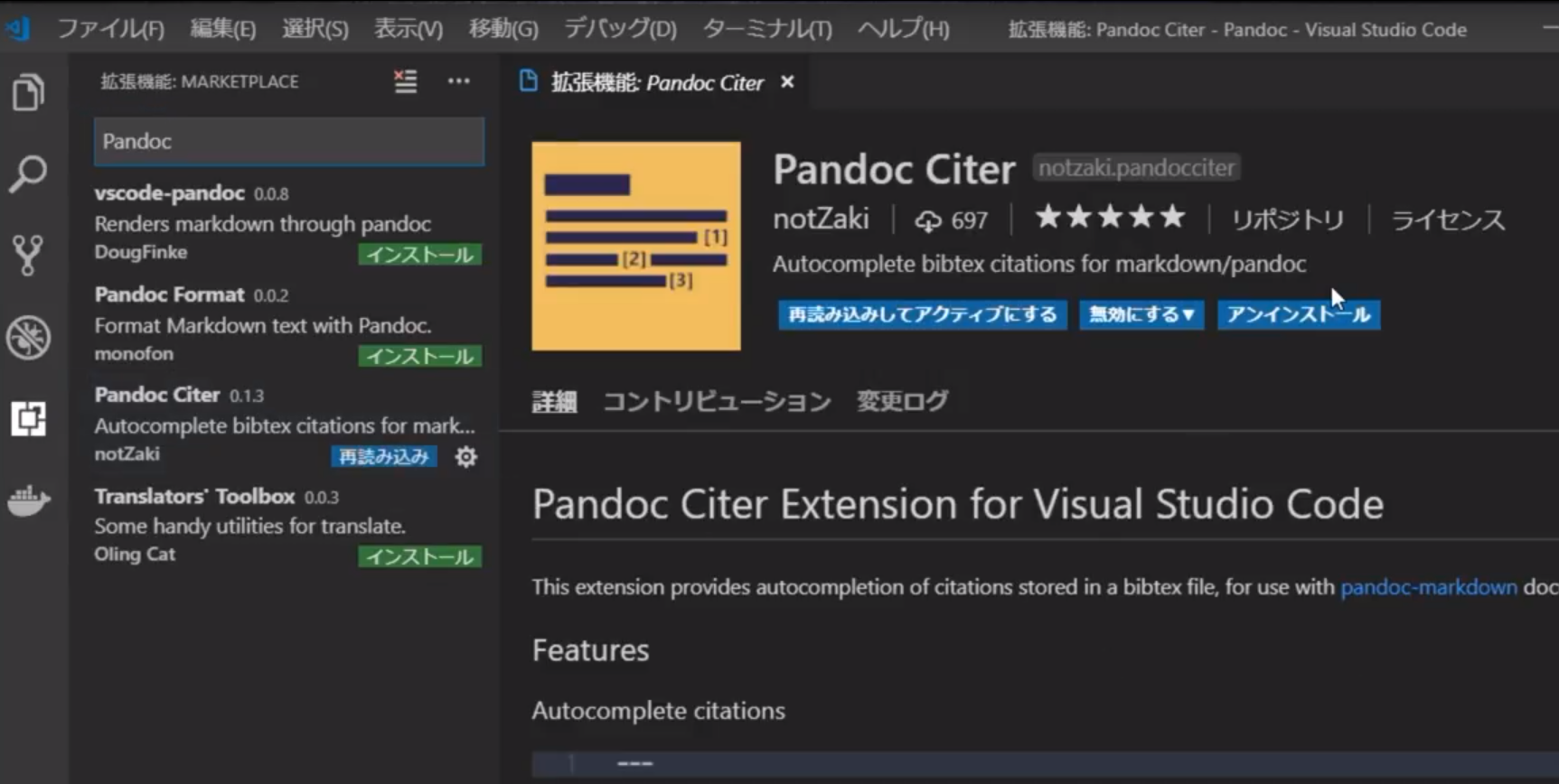The height and width of the screenshot is (784, 1559).
Task: Open the Search view in activity bar
Action: 28,173
